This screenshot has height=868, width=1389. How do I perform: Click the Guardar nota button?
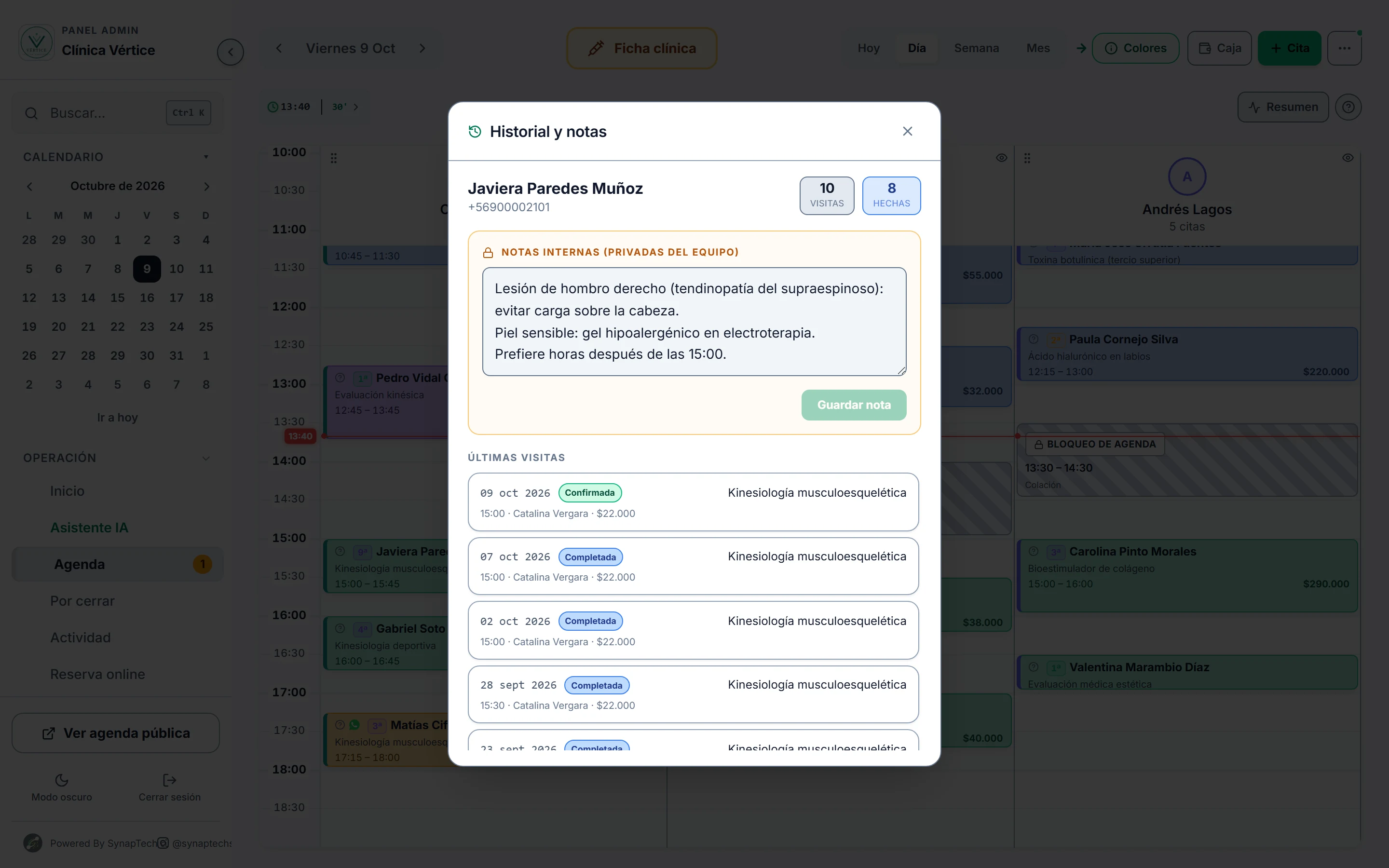(854, 405)
